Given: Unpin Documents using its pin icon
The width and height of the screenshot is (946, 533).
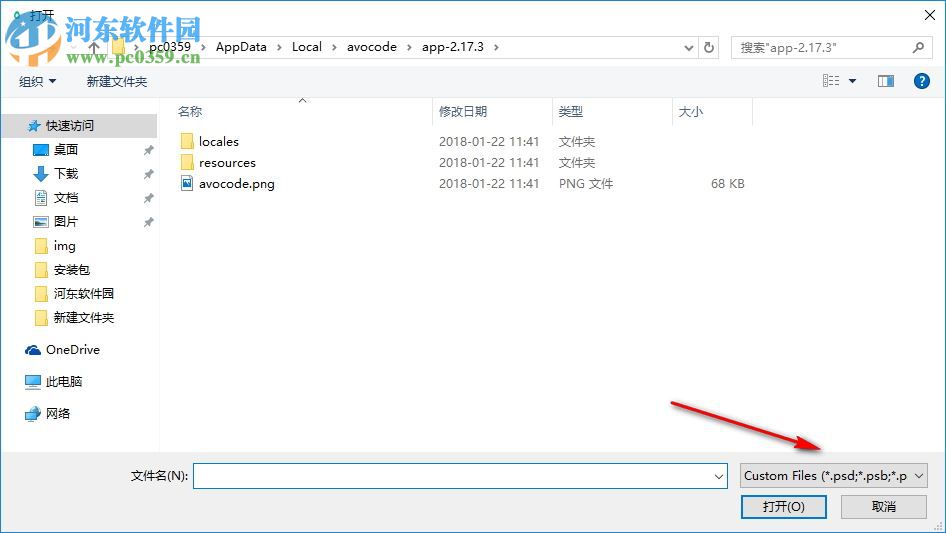Looking at the screenshot, I should pyautogui.click(x=148, y=198).
